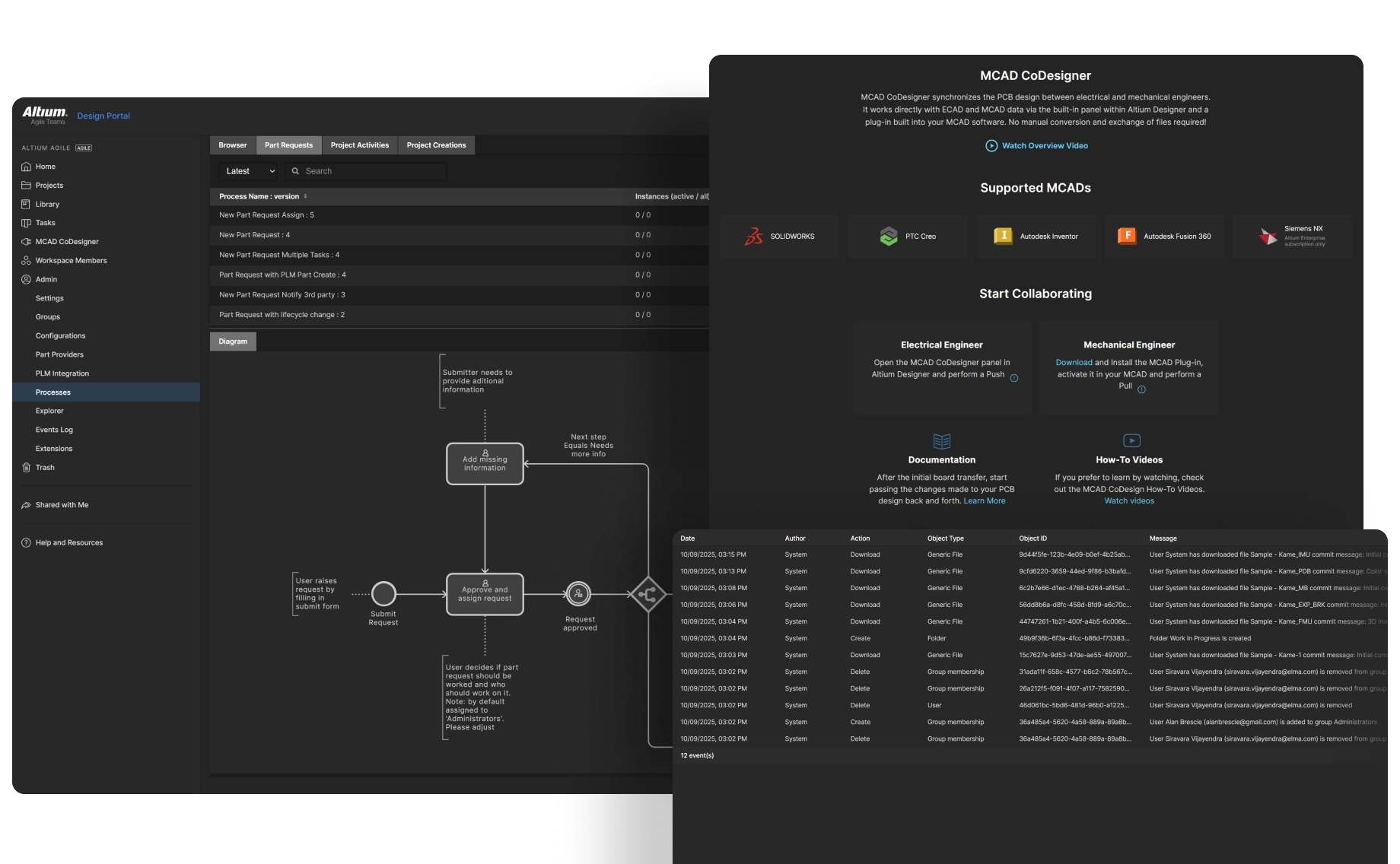
Task: Click the Folder Work In Progress is created message
Action: [x=1200, y=639]
